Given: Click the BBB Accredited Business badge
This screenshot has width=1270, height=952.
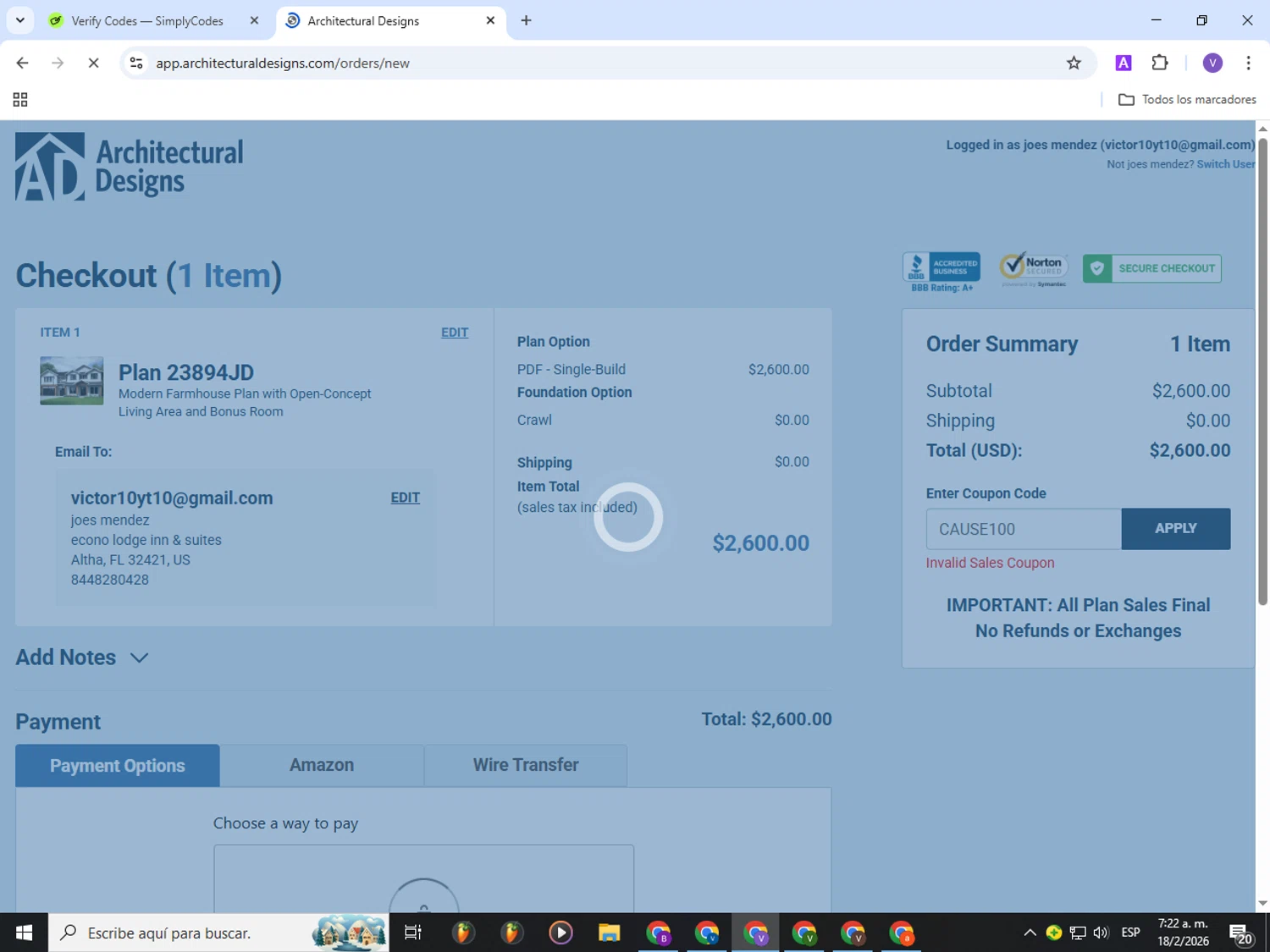Looking at the screenshot, I should coord(941,272).
